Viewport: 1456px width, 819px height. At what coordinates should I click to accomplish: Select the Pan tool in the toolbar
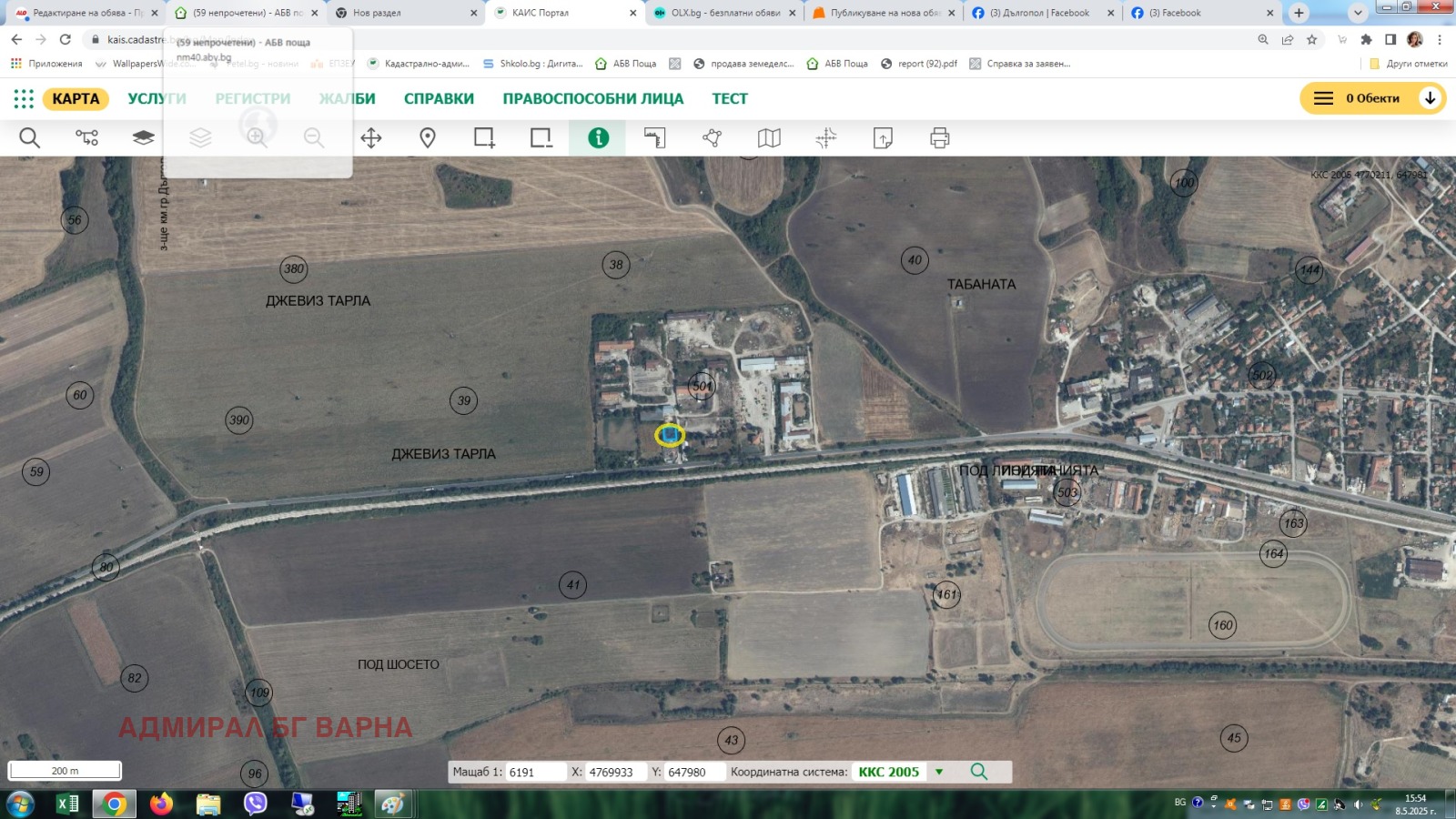click(x=371, y=137)
